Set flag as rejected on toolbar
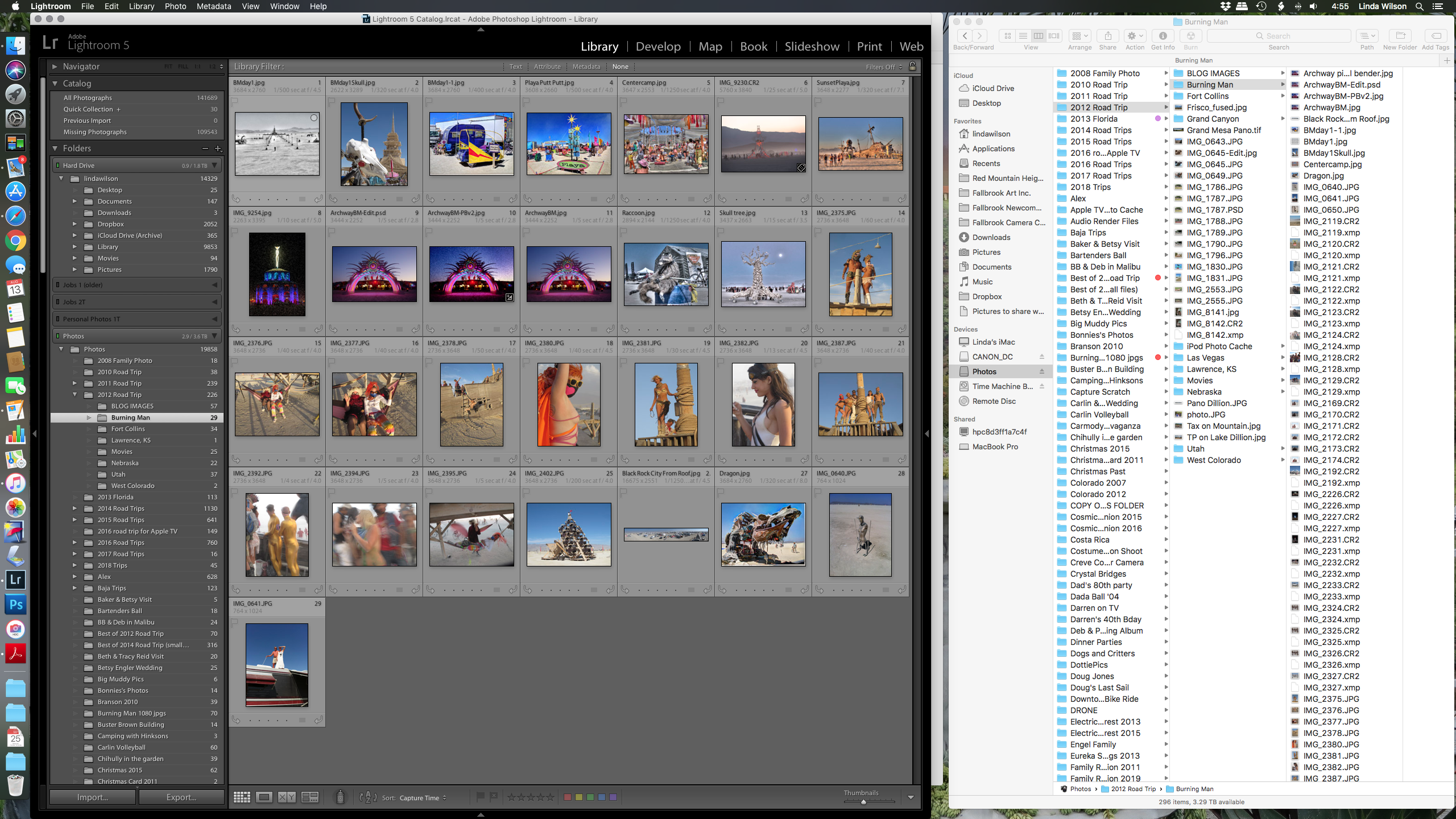The image size is (1456, 819). 494,797
